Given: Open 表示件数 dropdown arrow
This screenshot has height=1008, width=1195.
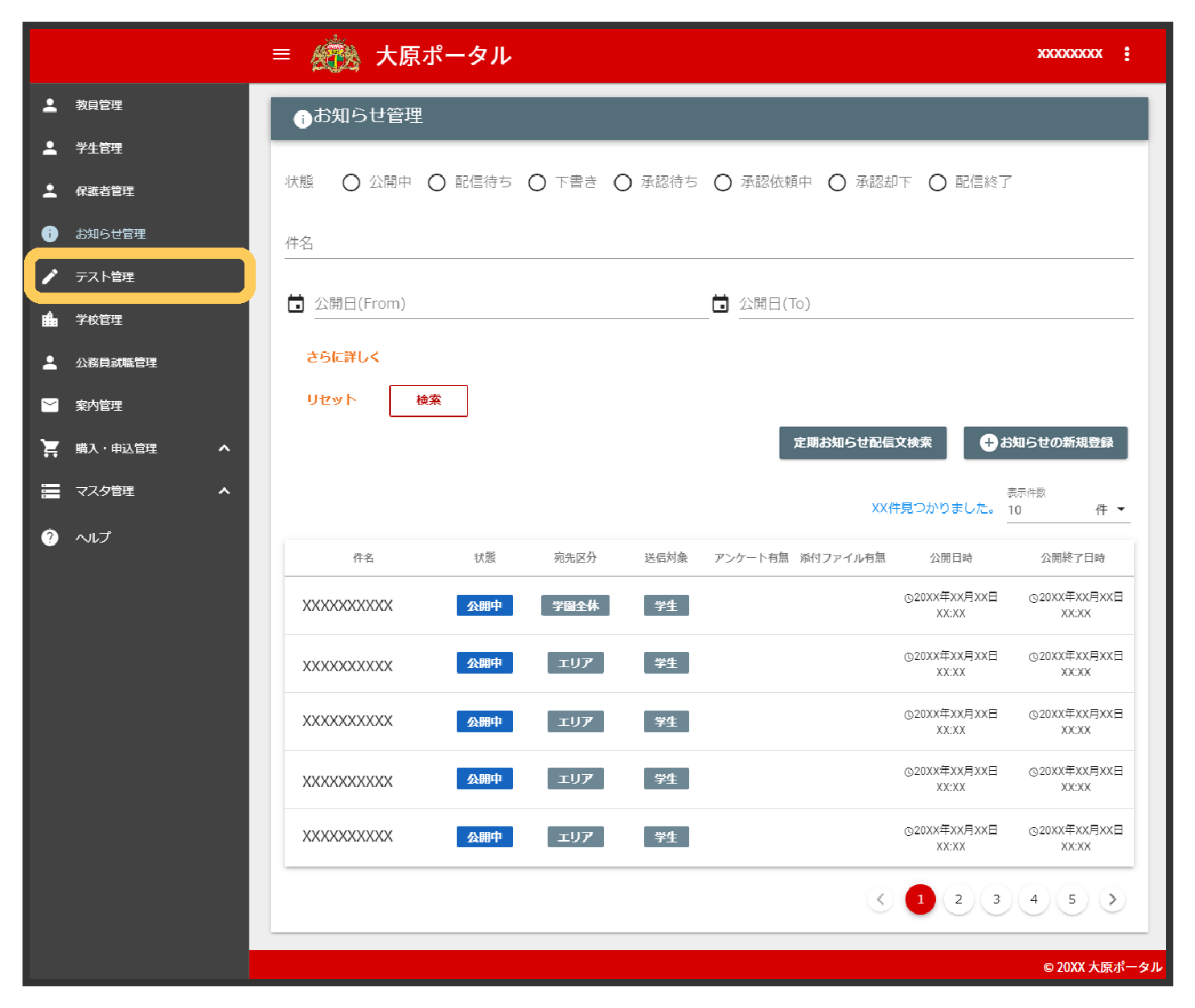Looking at the screenshot, I should [1121, 510].
